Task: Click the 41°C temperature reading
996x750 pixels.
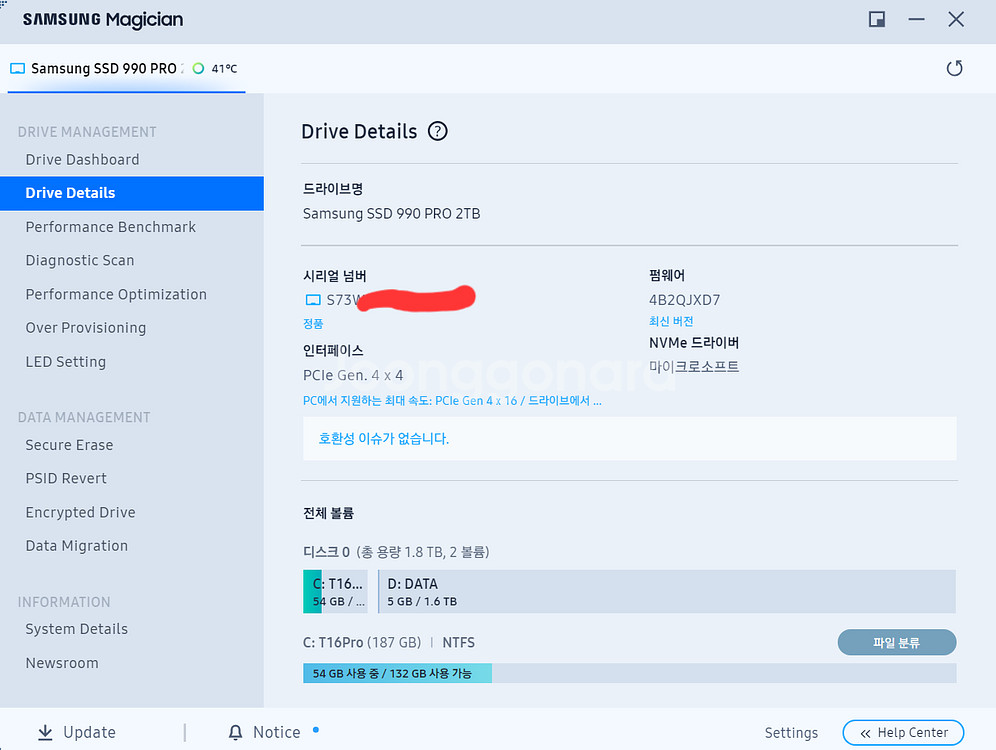Action: click(224, 69)
